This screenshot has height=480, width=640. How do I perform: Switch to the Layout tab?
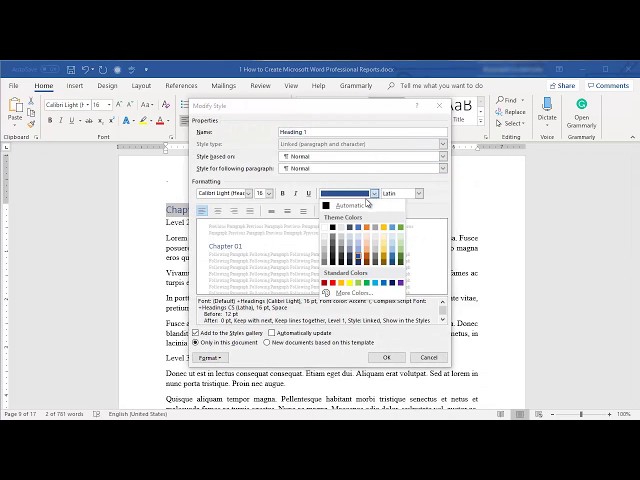[141, 86]
